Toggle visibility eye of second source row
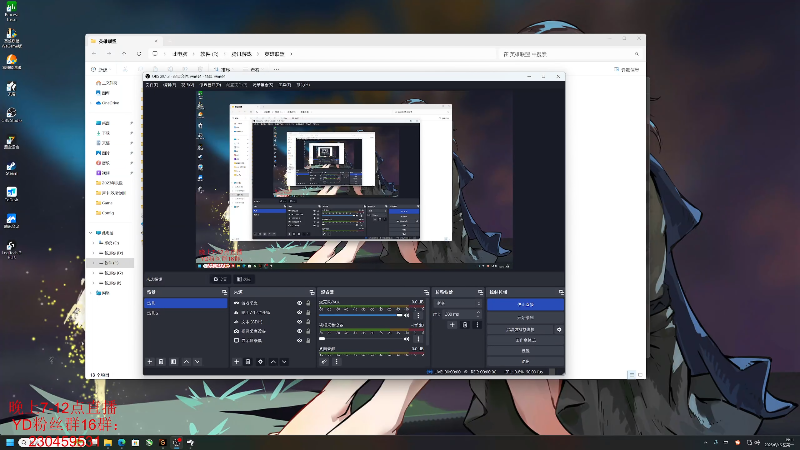The height and width of the screenshot is (450, 800). [x=299, y=312]
